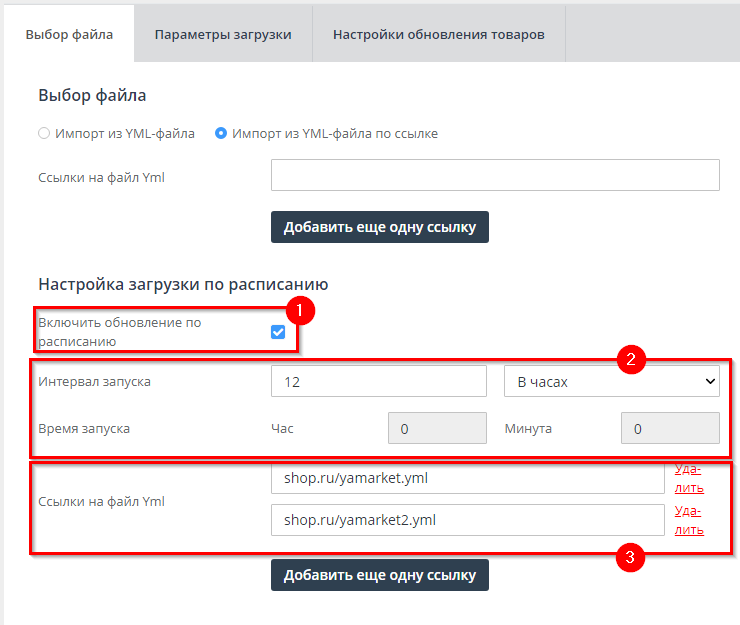The height and width of the screenshot is (625, 740).
Task: Open the Параметры загрузки tab
Action: pos(223,34)
